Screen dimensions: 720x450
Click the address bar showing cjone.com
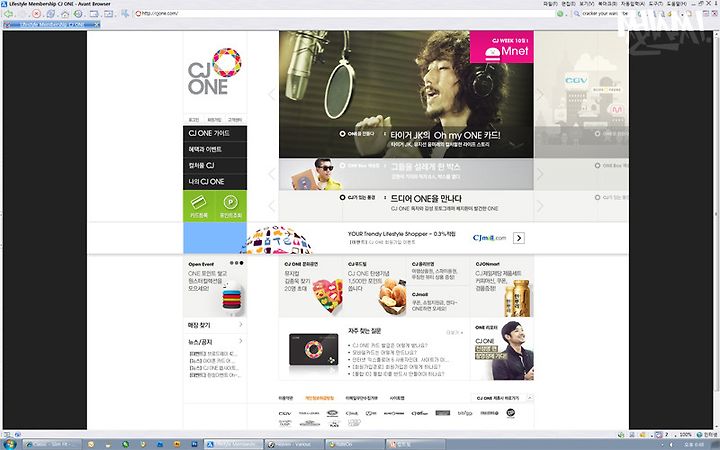pyautogui.click(x=344, y=13)
